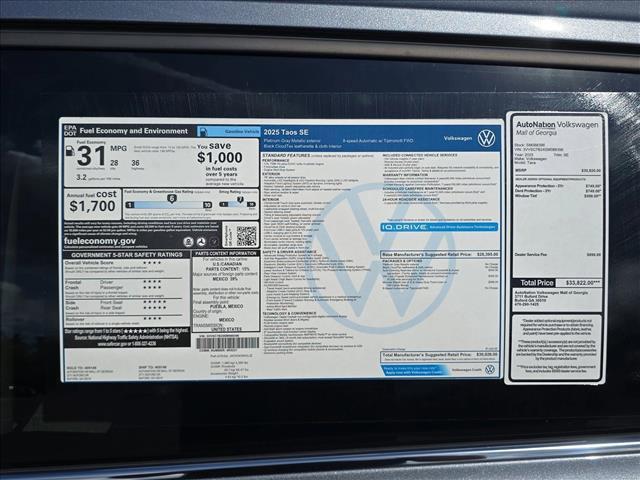Viewport: 640px width, 480px height.
Task: Click the 'U.S./CANADIAN PARTS CONTENT' text
Action: [227, 267]
